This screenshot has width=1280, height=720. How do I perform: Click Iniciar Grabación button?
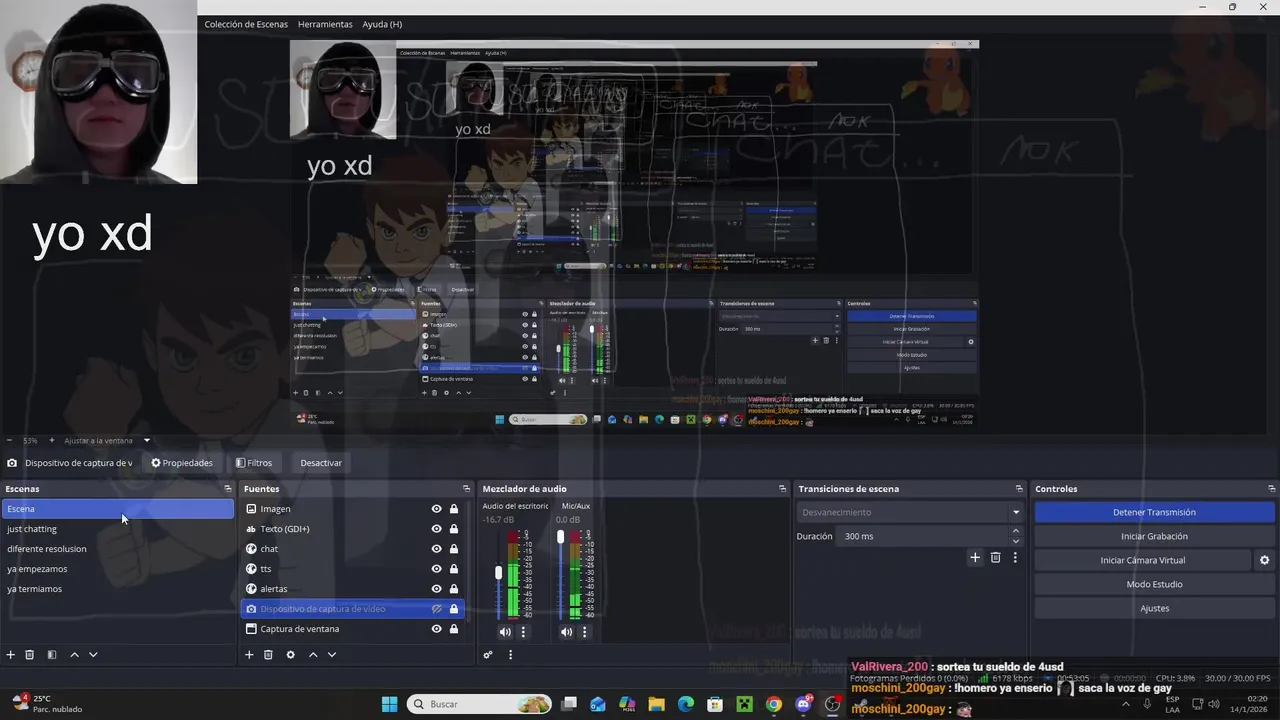pyautogui.click(x=1154, y=536)
